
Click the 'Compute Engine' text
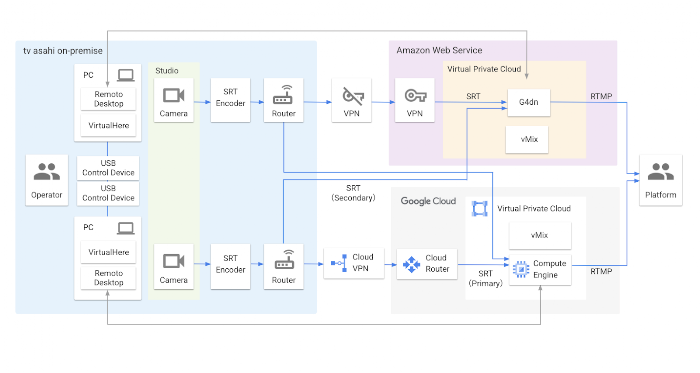click(550, 269)
